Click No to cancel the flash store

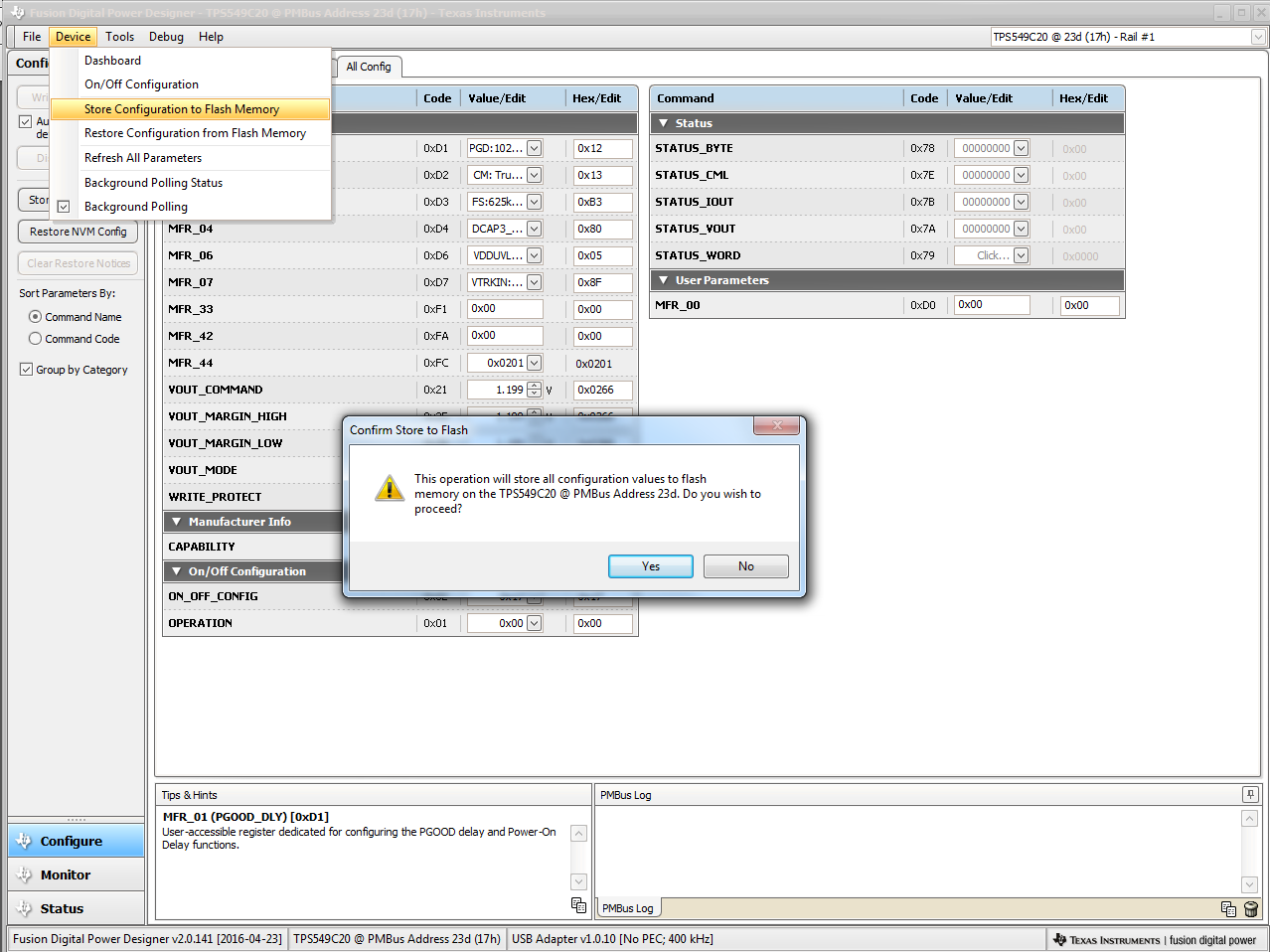pyautogui.click(x=745, y=566)
